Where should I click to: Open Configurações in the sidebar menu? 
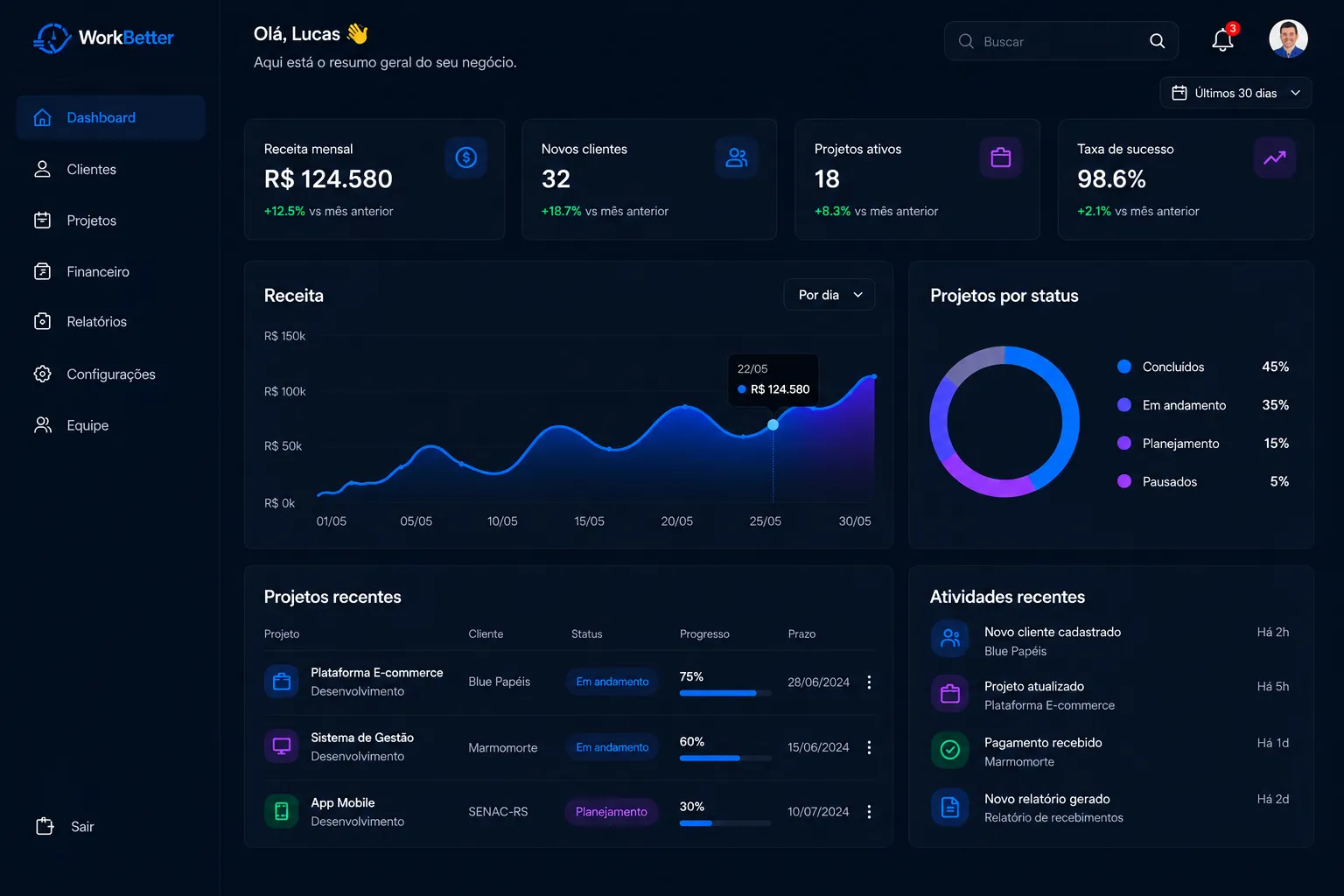coord(111,374)
